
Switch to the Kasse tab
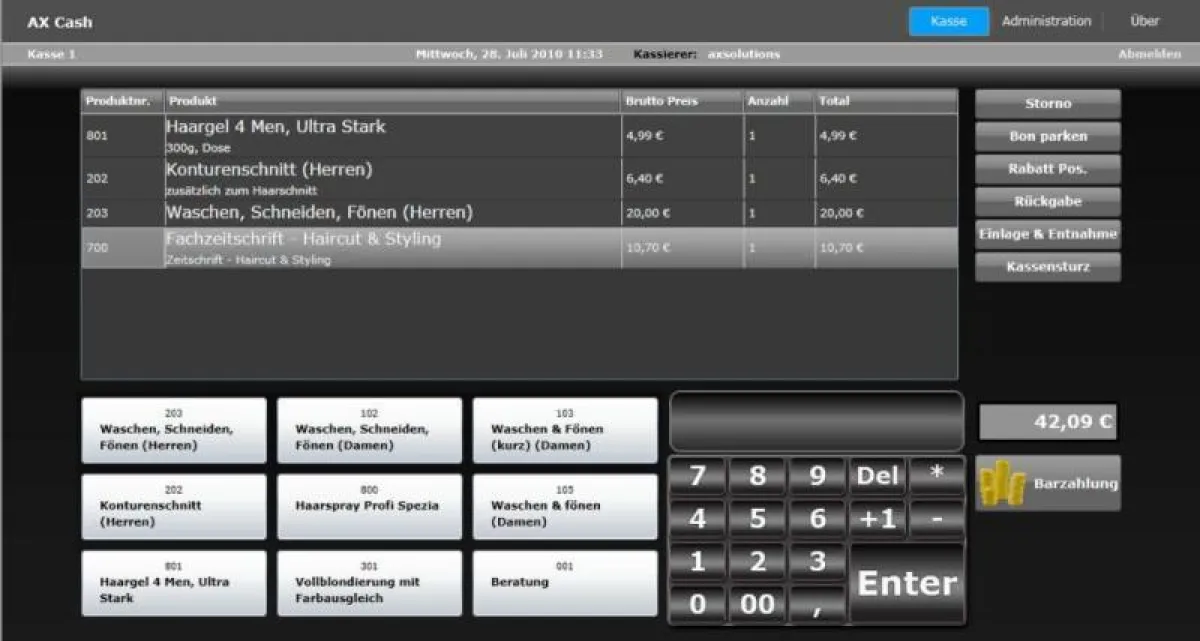[x=948, y=21]
